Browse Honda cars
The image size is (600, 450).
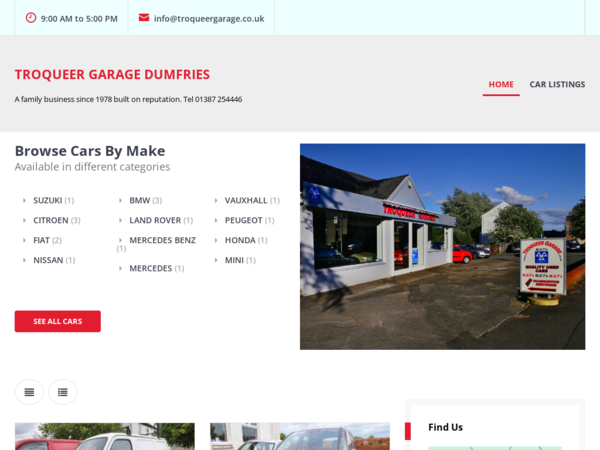click(240, 240)
